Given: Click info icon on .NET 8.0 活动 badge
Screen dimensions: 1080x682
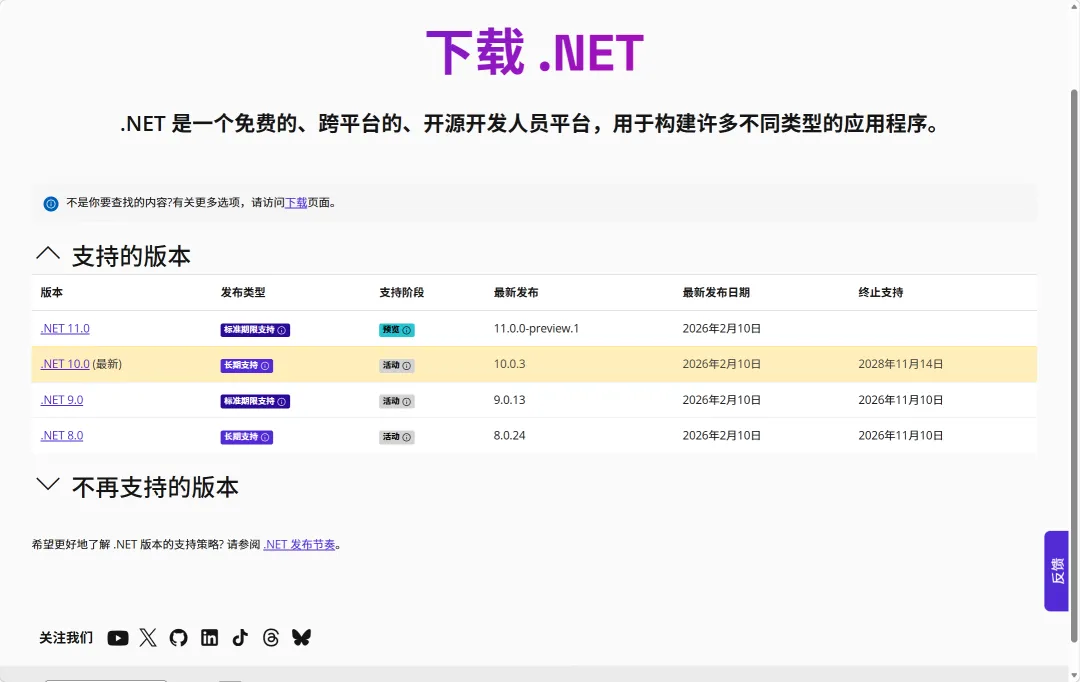Looking at the screenshot, I should click(406, 437).
